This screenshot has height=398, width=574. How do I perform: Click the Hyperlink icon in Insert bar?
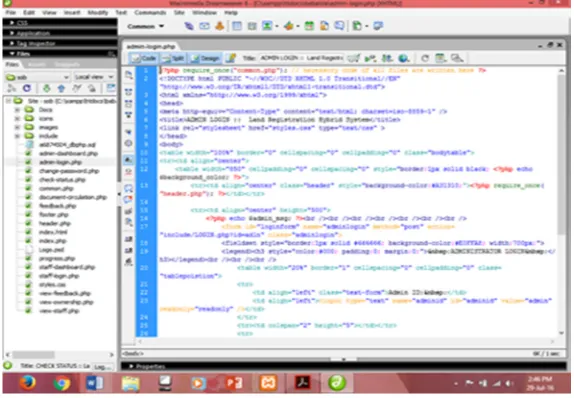click(x=189, y=26)
